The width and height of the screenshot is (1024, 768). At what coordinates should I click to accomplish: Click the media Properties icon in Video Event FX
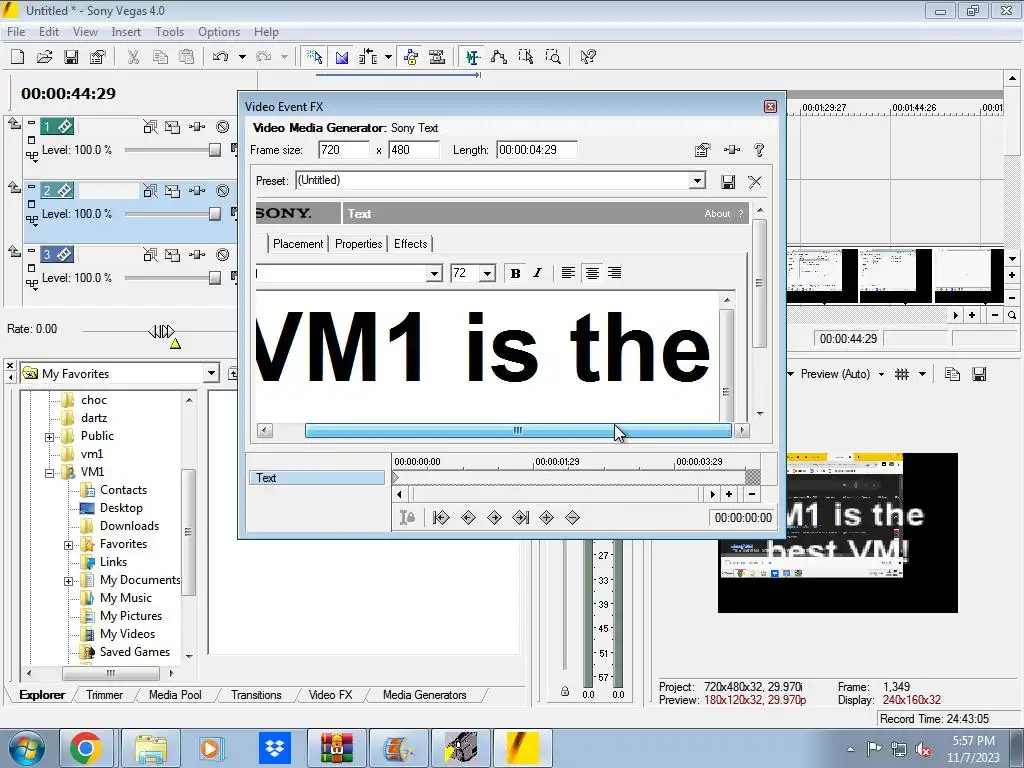coord(702,150)
